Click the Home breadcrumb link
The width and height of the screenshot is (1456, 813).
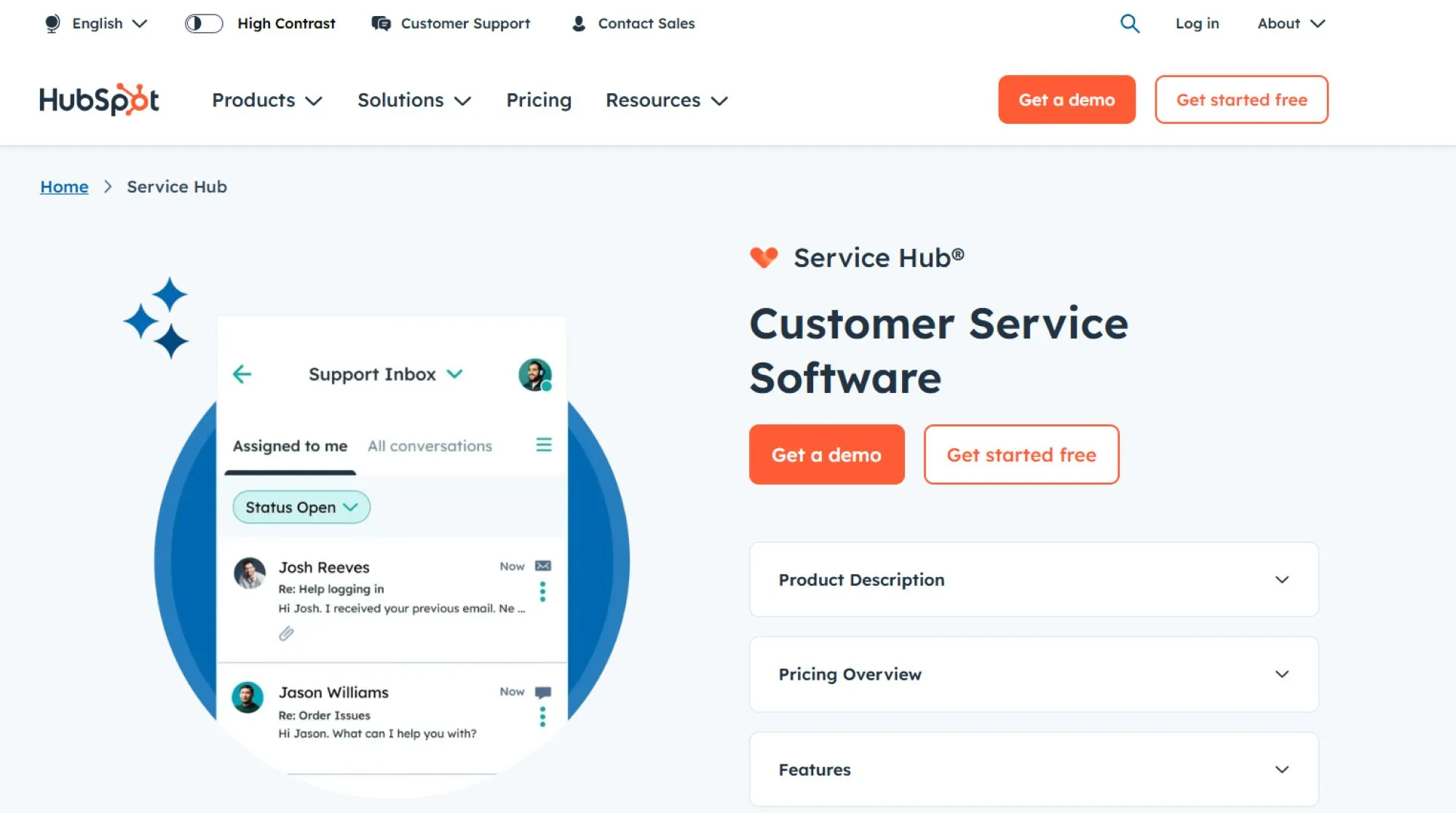(64, 187)
